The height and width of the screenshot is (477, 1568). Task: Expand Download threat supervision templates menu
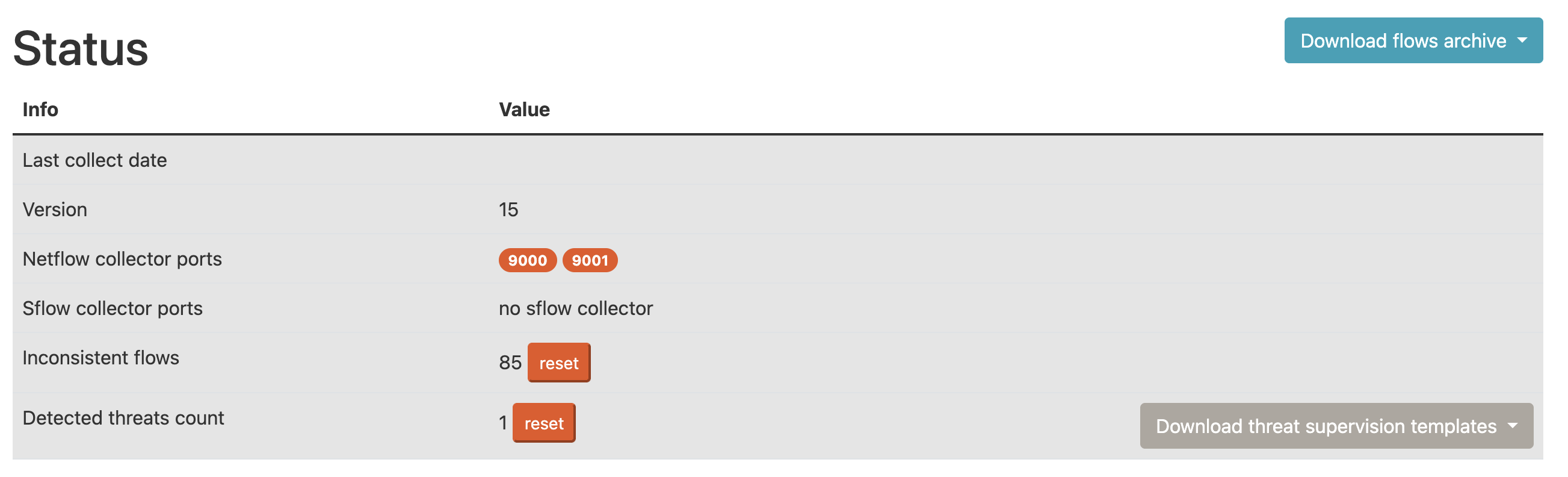tap(1336, 426)
